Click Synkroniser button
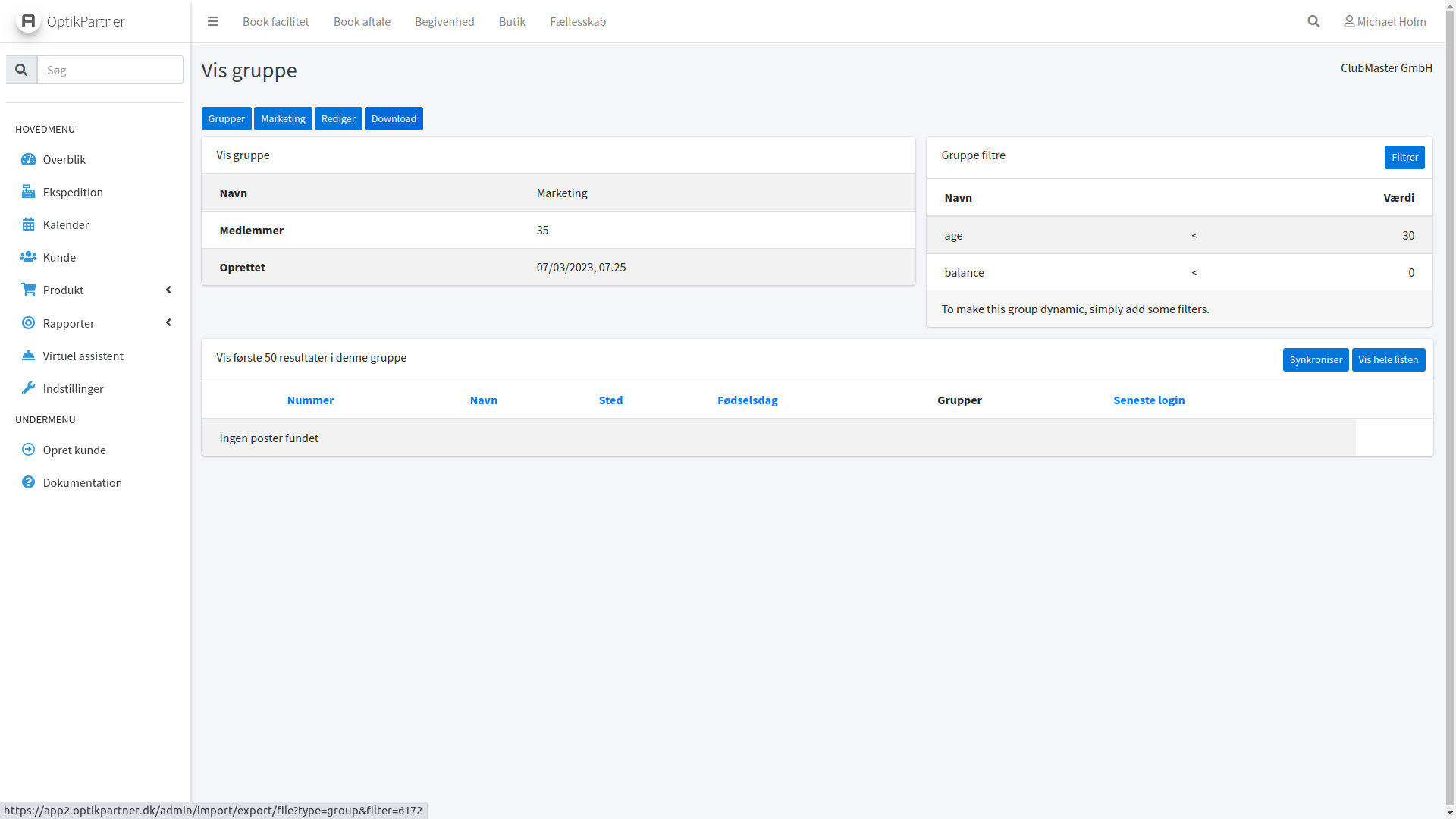The image size is (1456, 819). [x=1315, y=359]
